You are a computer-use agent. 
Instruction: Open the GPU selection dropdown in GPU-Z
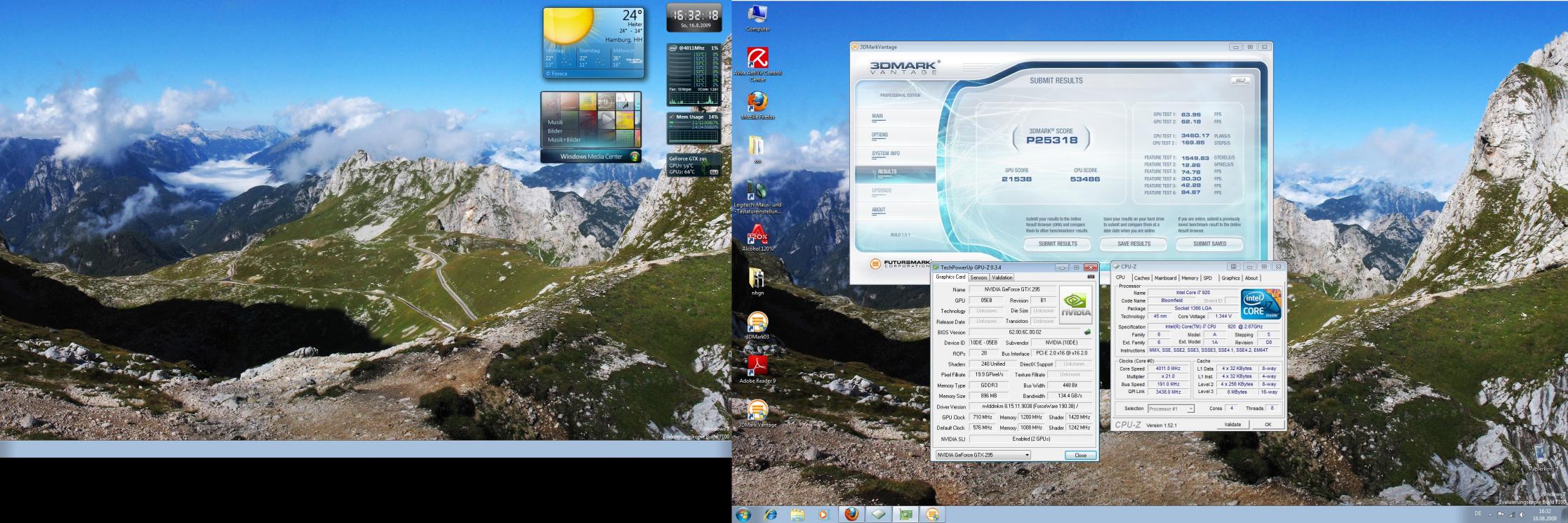point(983,455)
